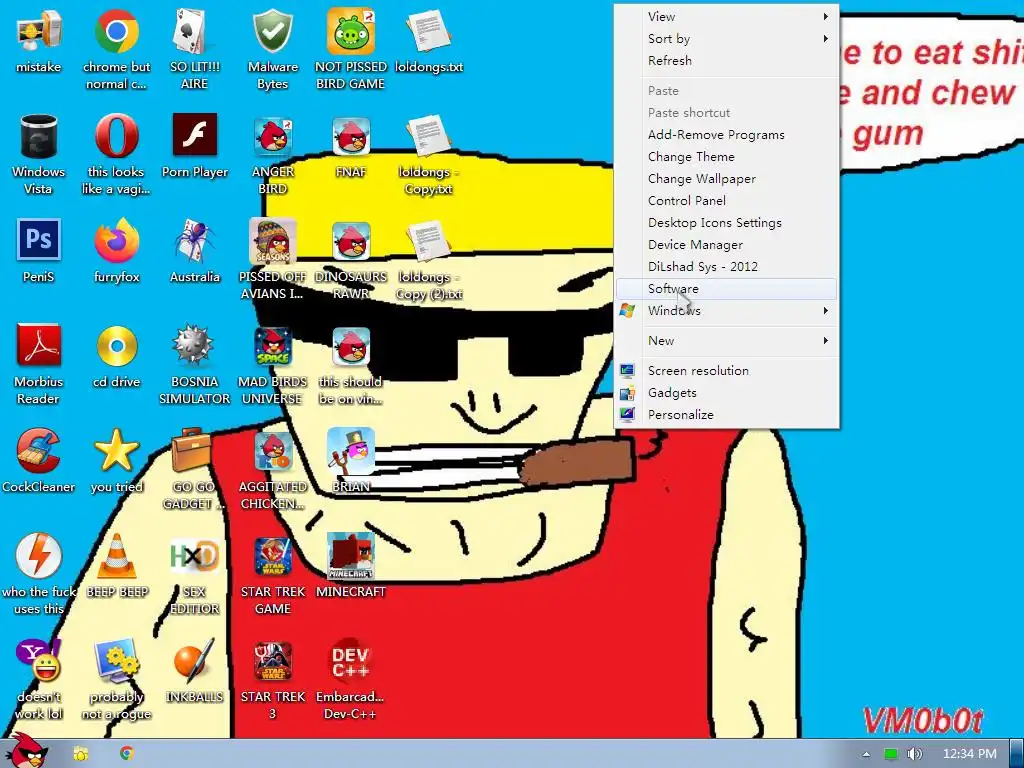This screenshot has width=1024, height=768.
Task: Select 'Change Wallpaper' menu entry
Action: tap(726, 178)
